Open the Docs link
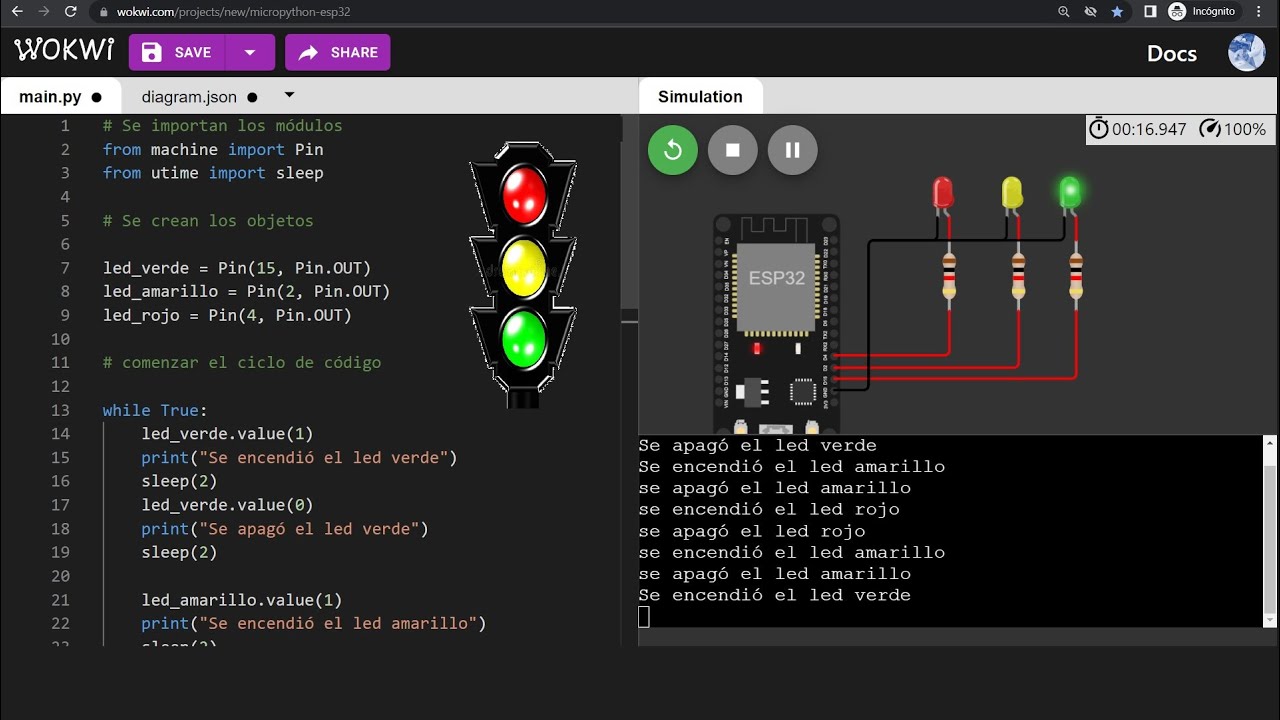 point(1171,53)
